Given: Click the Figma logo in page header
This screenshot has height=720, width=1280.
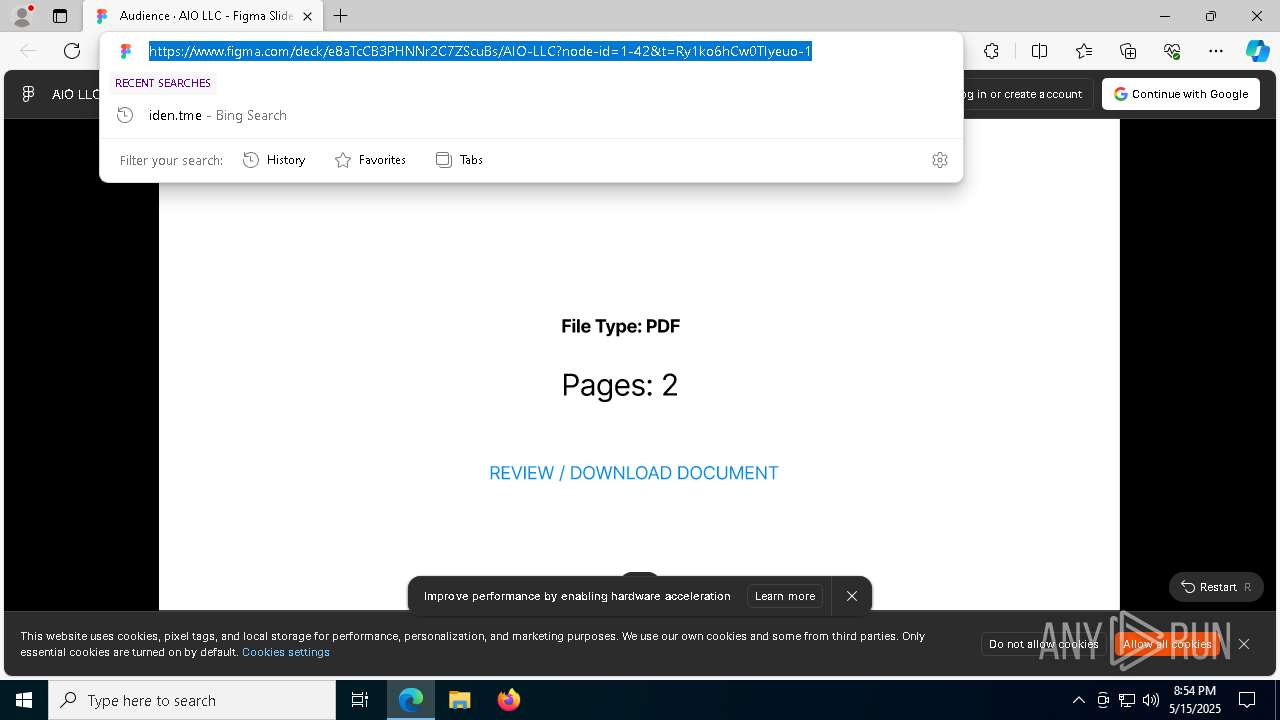Looking at the screenshot, I should (x=28, y=94).
